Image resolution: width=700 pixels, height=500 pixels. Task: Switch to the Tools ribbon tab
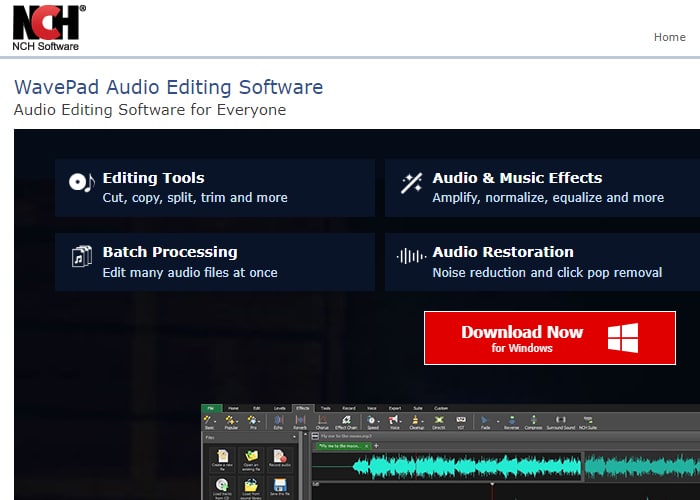(x=326, y=408)
